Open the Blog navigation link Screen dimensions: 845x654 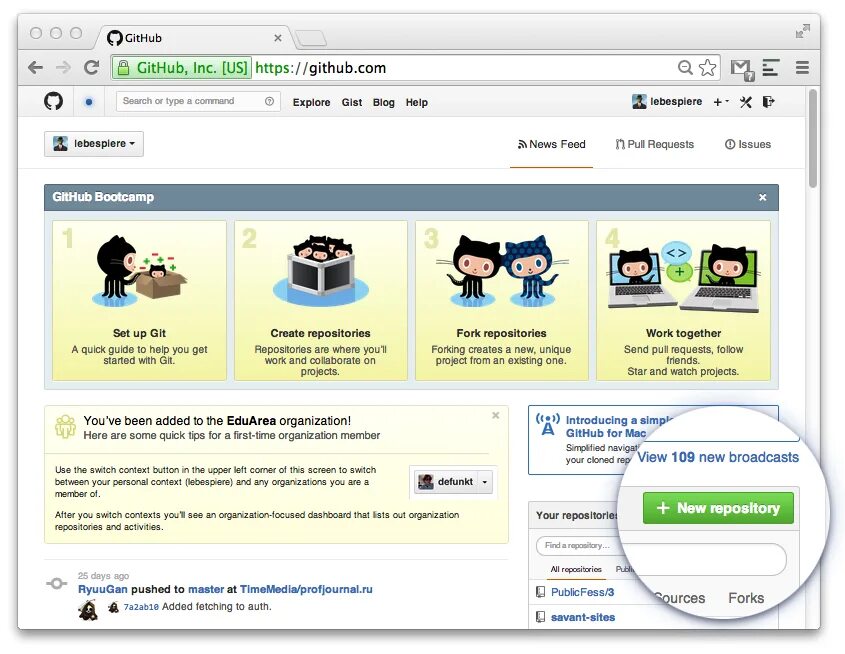pyautogui.click(x=384, y=102)
